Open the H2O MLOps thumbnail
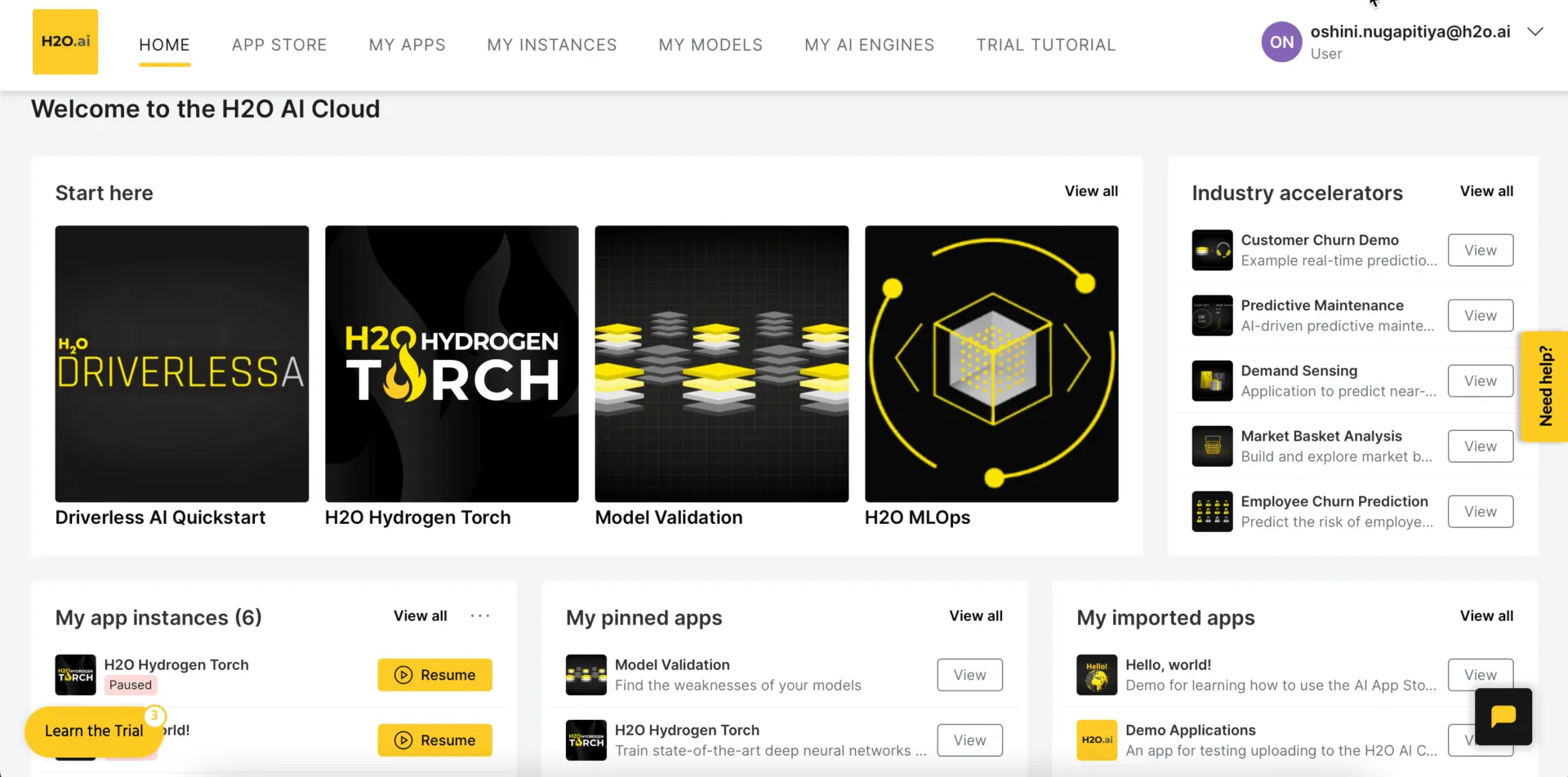The image size is (1568, 777). point(991,363)
